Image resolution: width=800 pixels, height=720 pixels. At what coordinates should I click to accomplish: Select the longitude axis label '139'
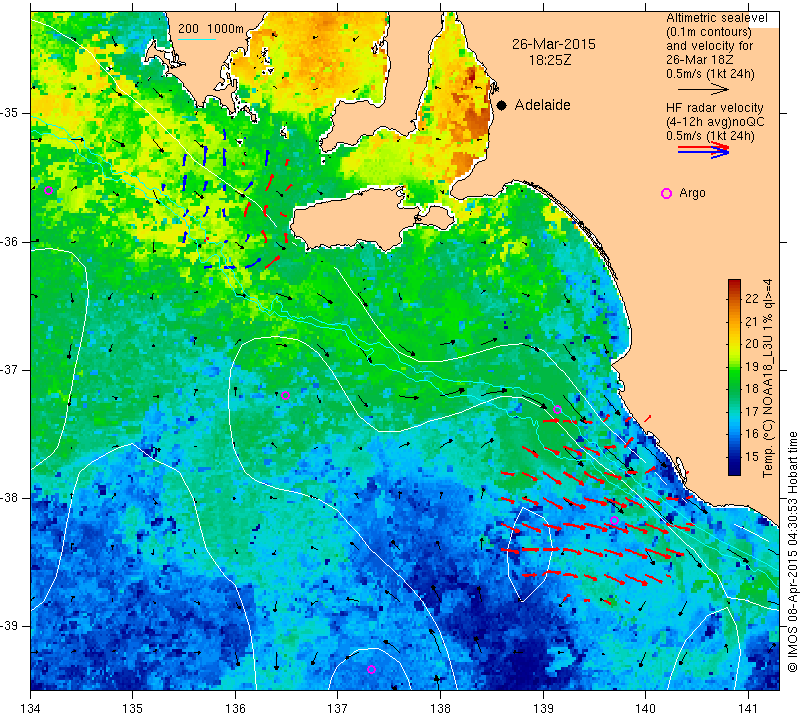(543, 709)
